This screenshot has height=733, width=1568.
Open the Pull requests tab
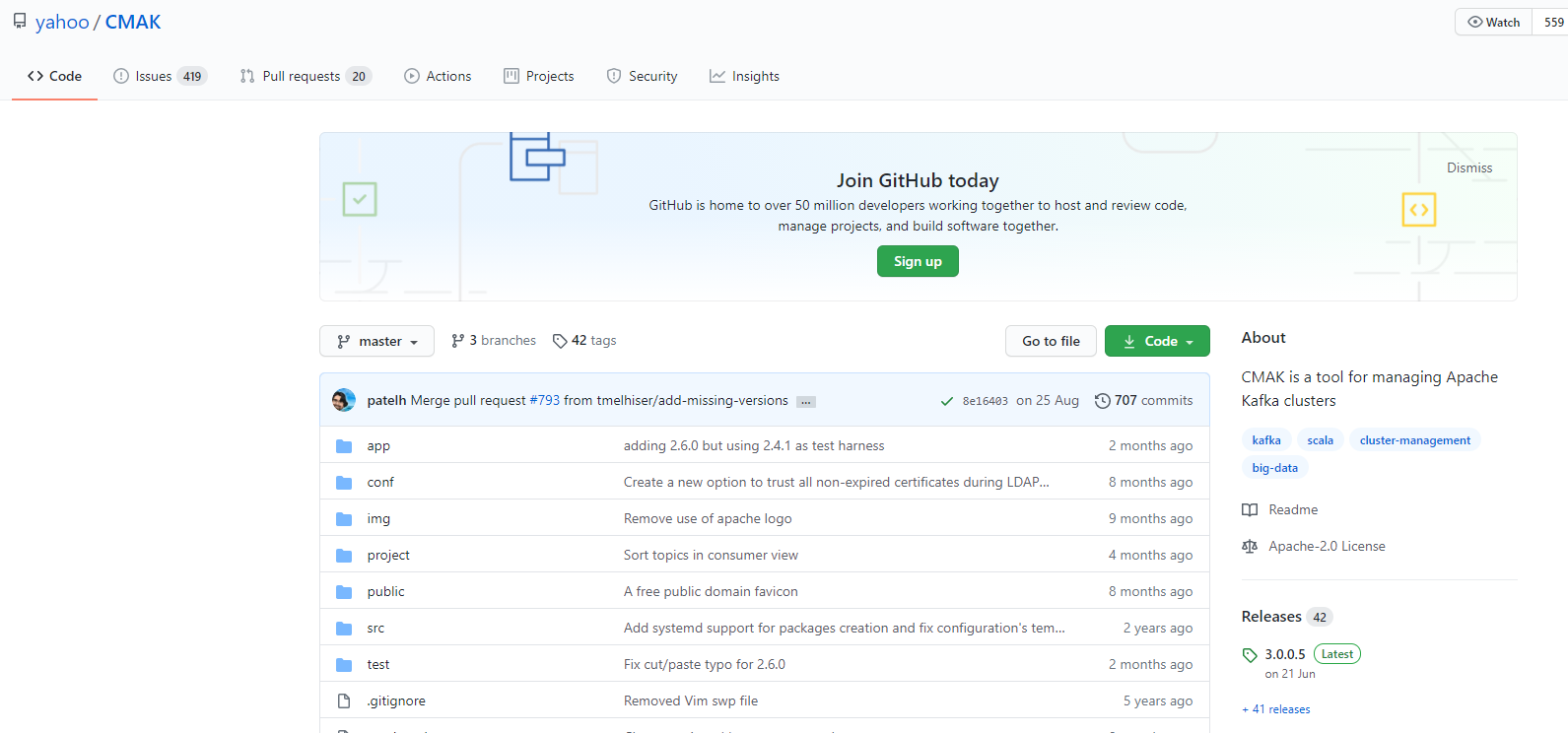click(306, 76)
